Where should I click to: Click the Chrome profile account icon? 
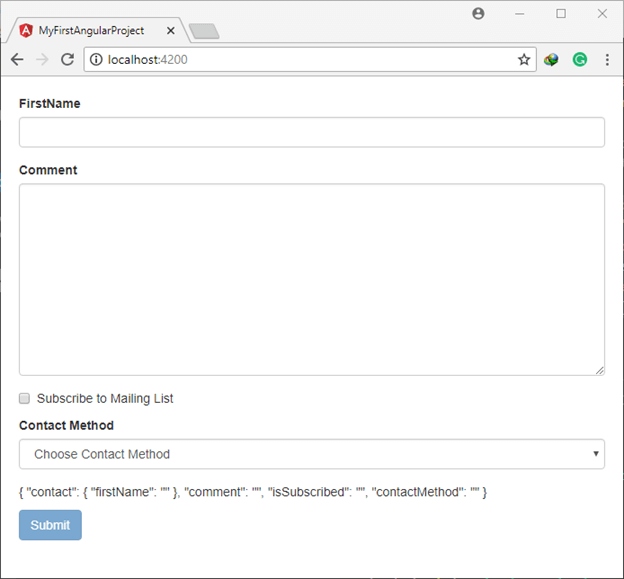tap(478, 14)
